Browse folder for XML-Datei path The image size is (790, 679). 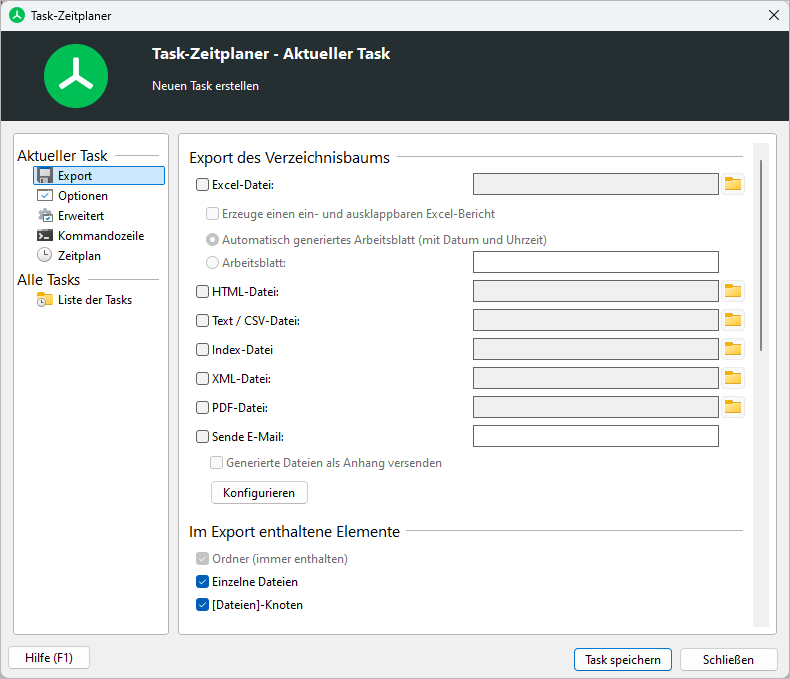(x=733, y=378)
